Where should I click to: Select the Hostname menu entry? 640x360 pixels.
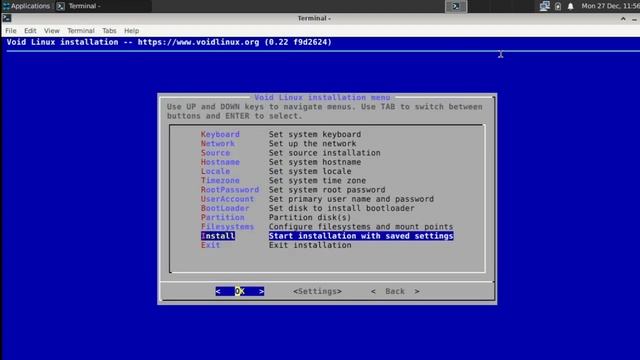(x=220, y=162)
